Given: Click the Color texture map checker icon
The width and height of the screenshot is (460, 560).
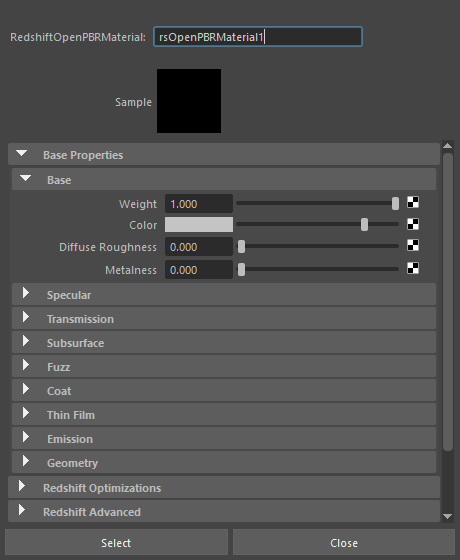Looking at the screenshot, I should pos(413,224).
